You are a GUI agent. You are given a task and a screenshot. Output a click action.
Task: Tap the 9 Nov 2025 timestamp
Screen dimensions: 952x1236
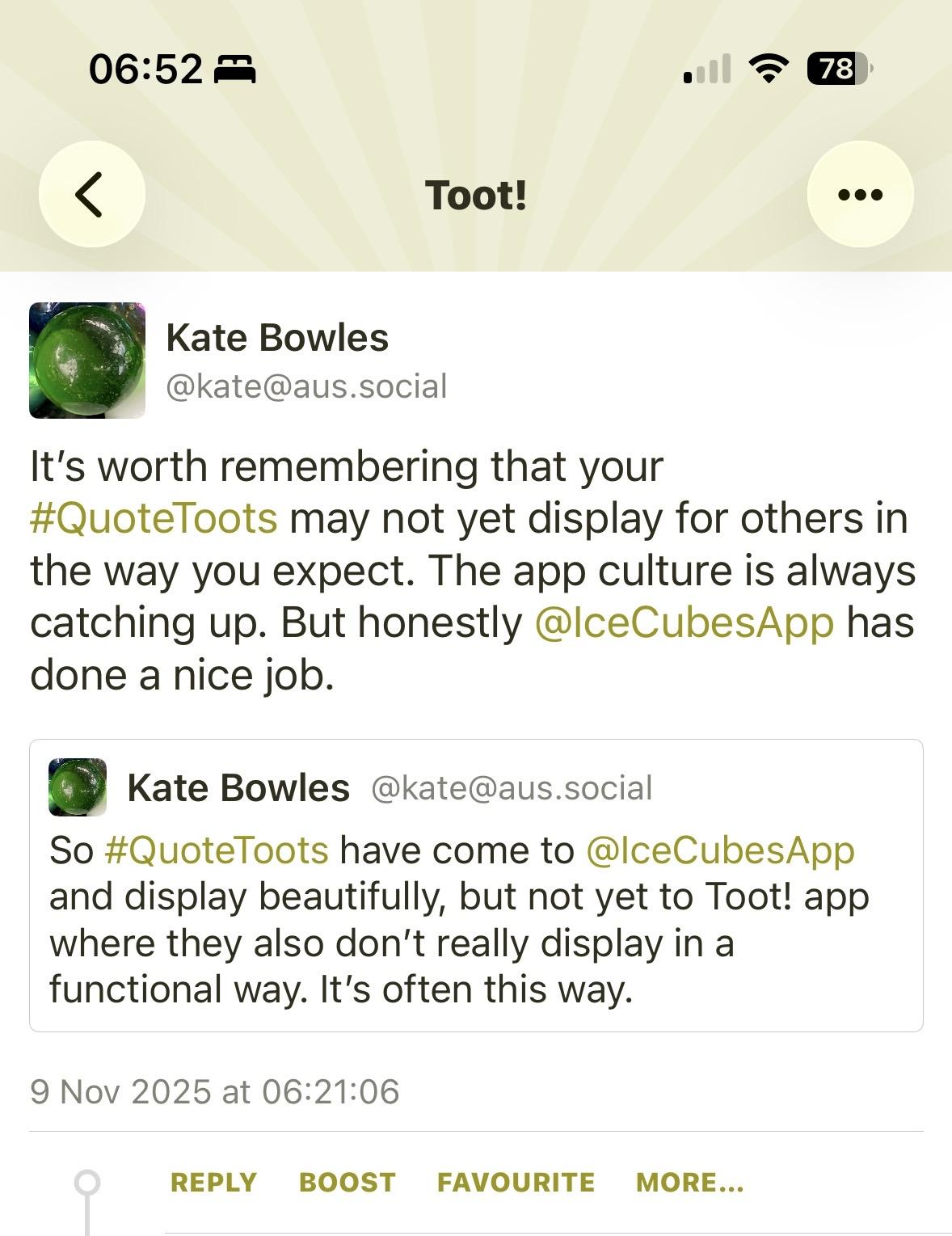coord(215,1091)
